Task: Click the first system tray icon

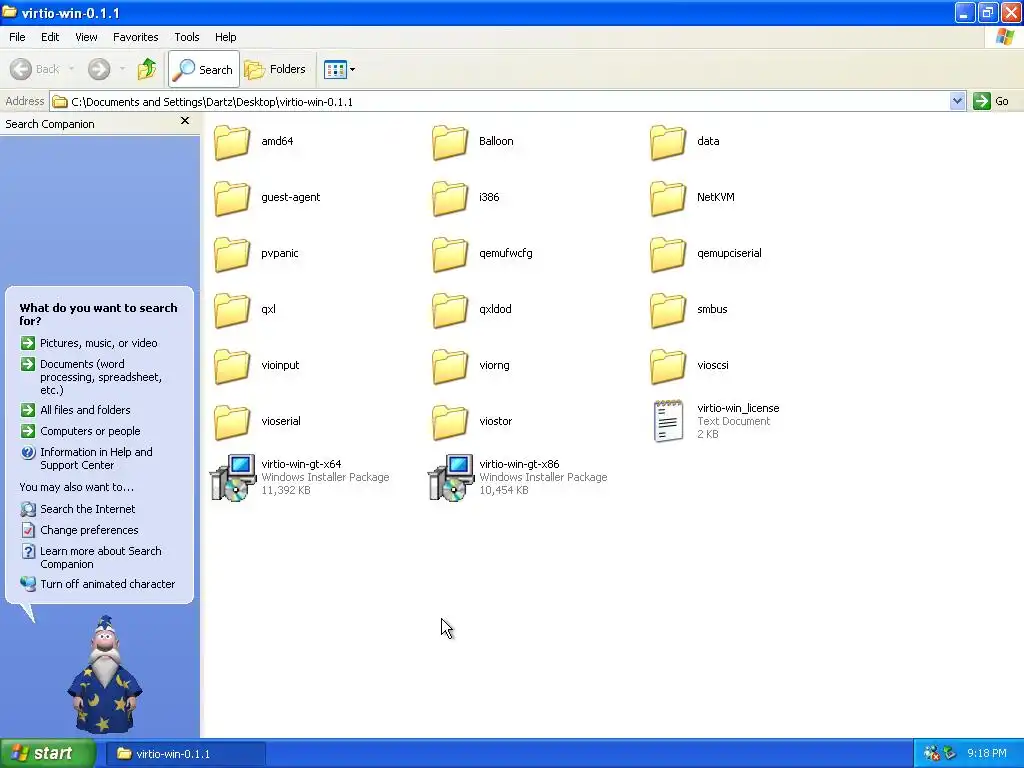Action: pos(931,754)
